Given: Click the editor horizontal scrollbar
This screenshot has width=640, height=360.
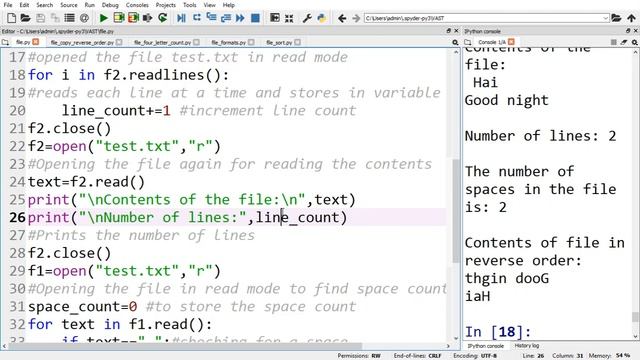Looking at the screenshot, I should (x=185, y=346).
